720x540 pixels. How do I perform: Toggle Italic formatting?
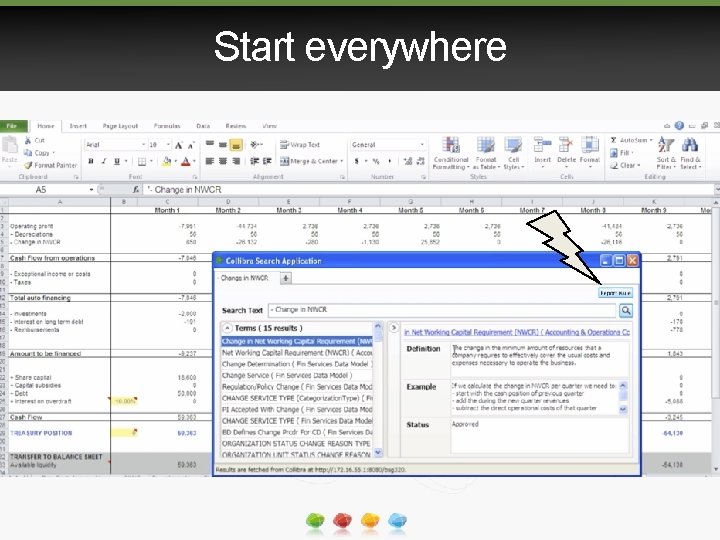click(104, 161)
